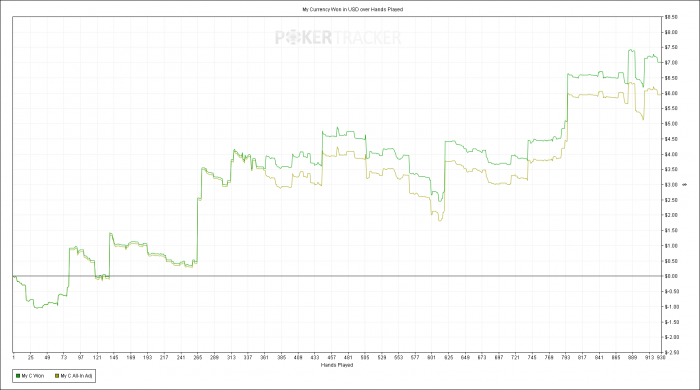This screenshot has width=700, height=390.
Task: Click the $7.50 y-axis label
Action: (671, 47)
